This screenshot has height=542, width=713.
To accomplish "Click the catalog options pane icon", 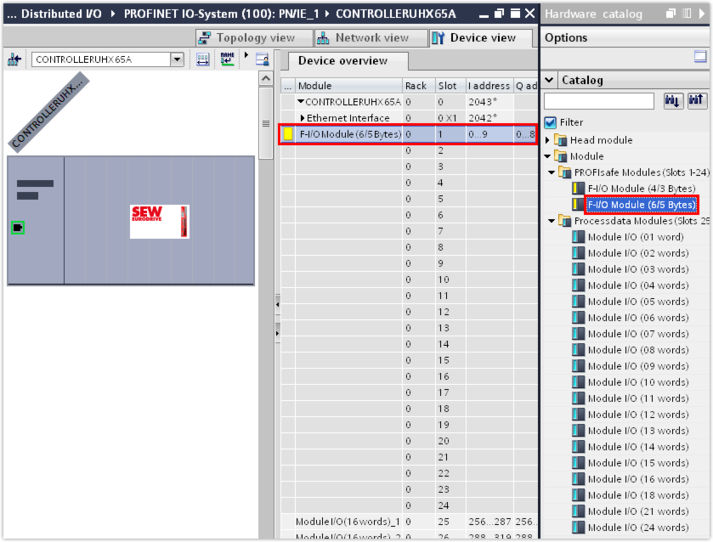I will pos(700,58).
